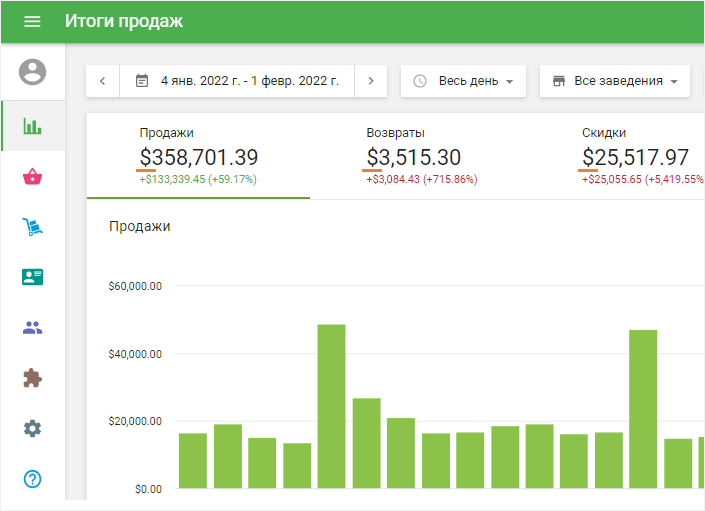Switch to the Скидки summary tab
Viewport: 705px width, 511px height.
[637, 156]
